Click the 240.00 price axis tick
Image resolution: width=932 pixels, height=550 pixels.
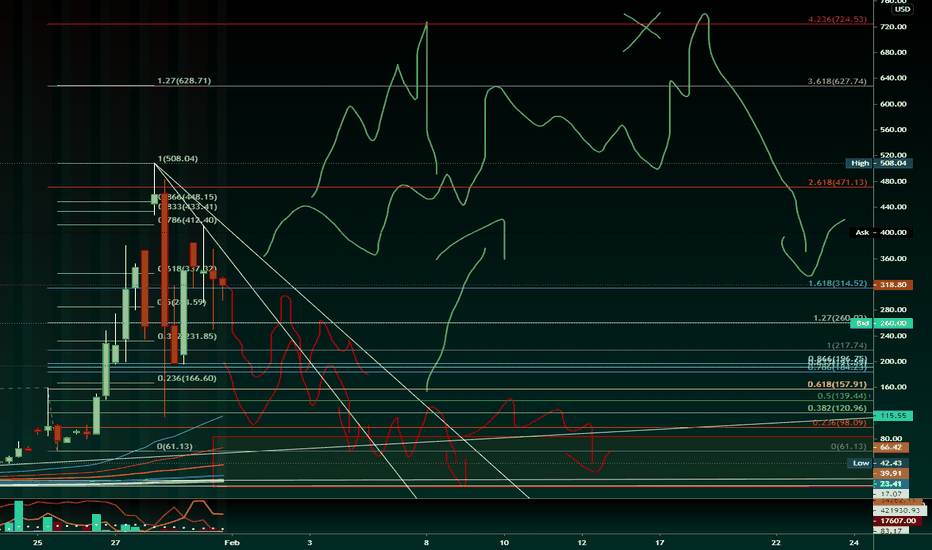pyautogui.click(x=893, y=336)
